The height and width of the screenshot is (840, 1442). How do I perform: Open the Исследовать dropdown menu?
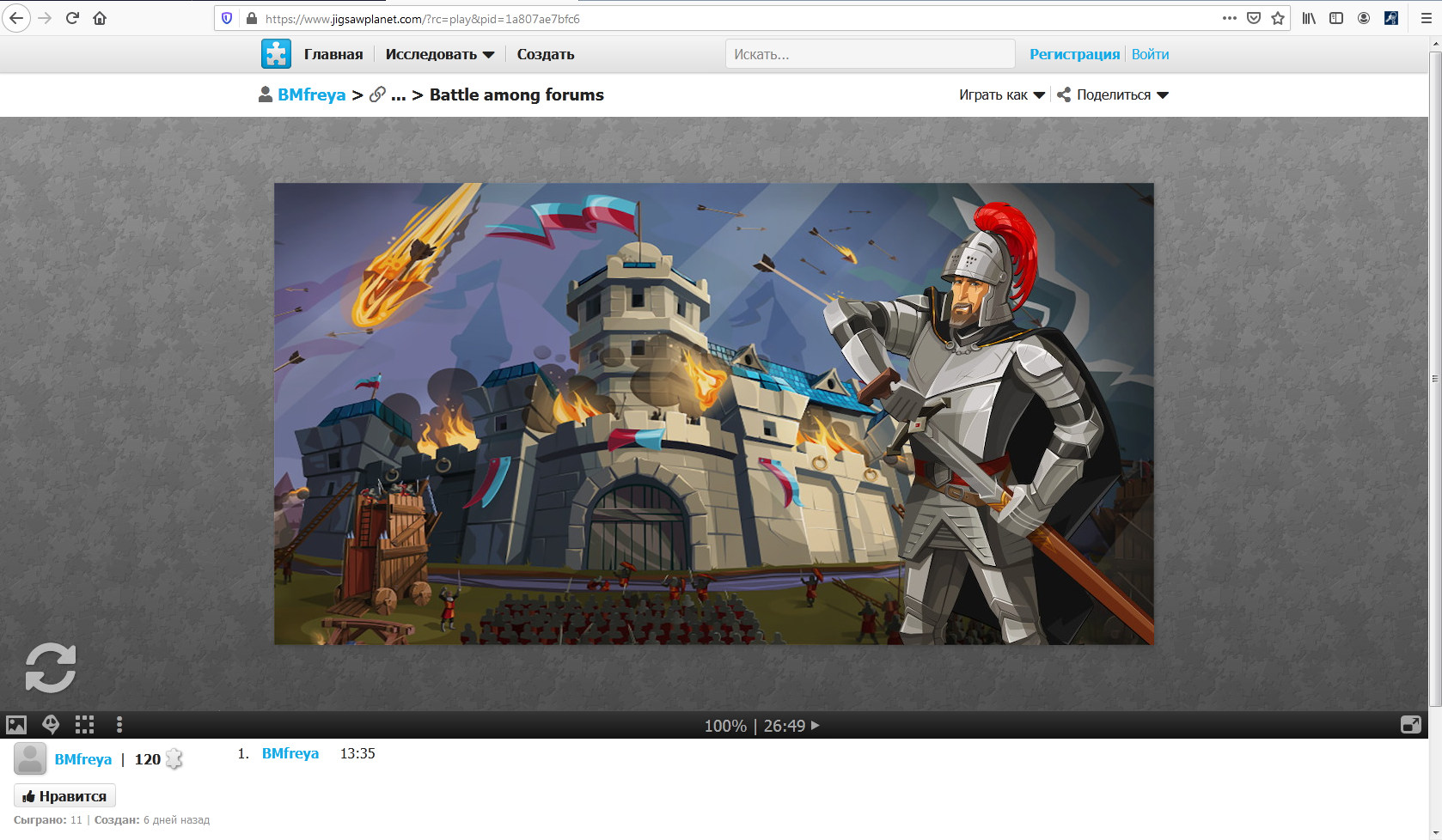pyautogui.click(x=440, y=54)
